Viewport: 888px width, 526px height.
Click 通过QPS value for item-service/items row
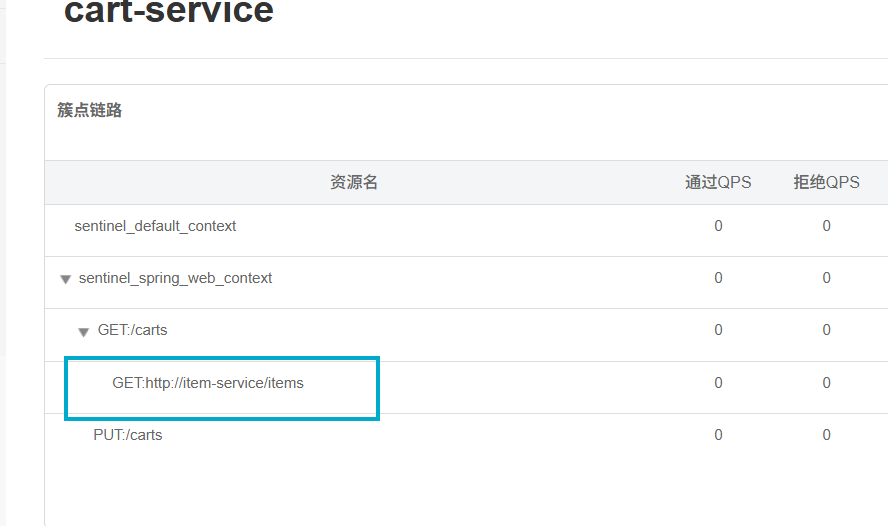tap(718, 383)
